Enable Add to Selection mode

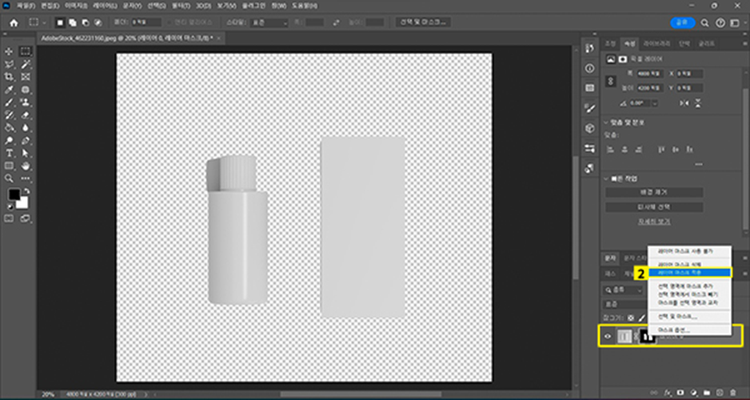[73, 22]
